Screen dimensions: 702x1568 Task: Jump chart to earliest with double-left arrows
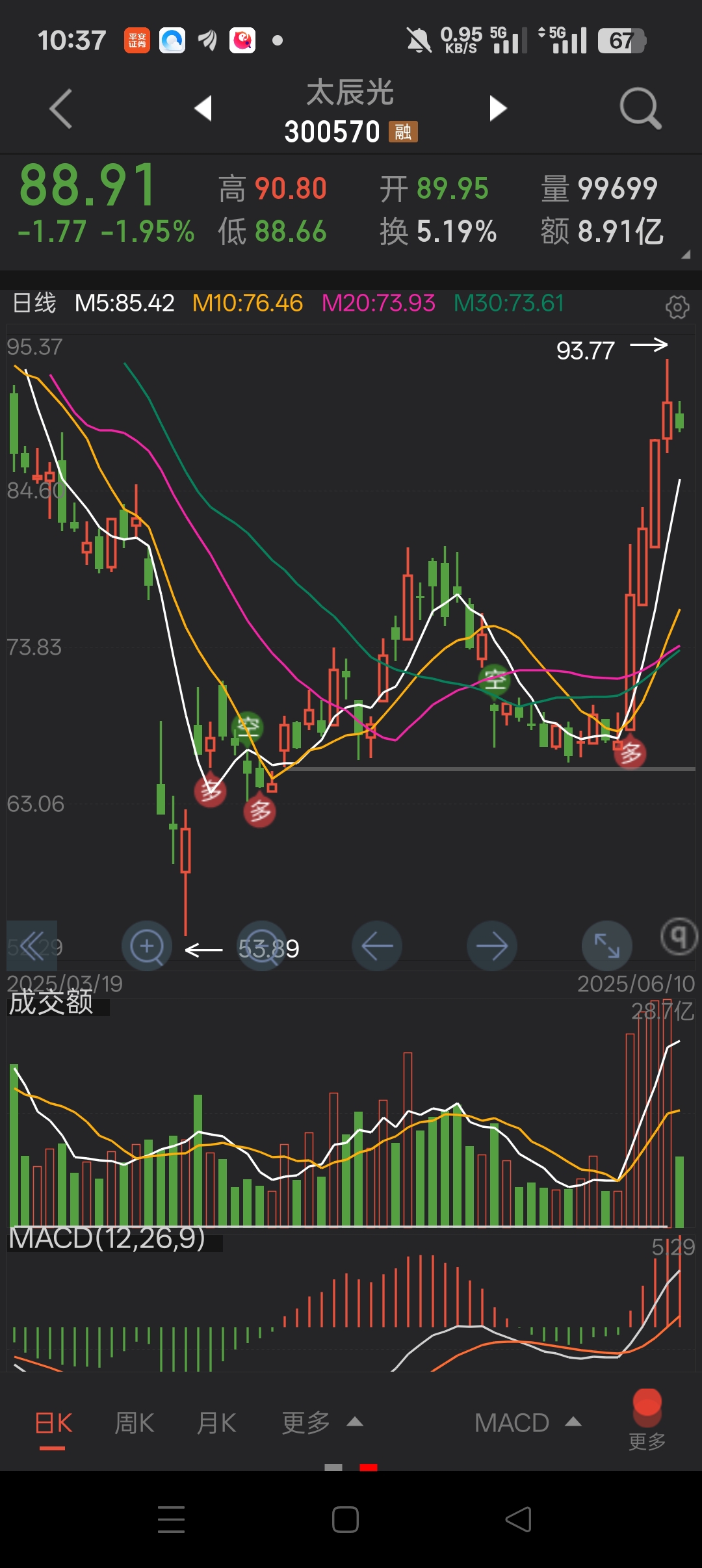[x=32, y=946]
